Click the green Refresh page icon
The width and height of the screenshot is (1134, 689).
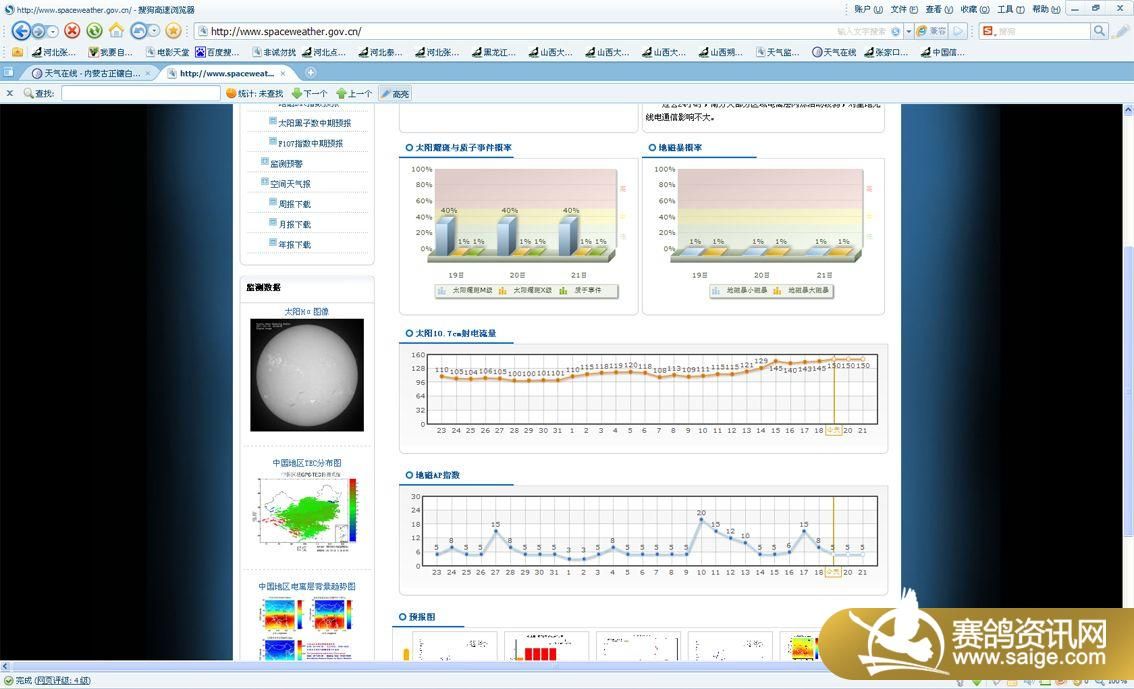94,31
